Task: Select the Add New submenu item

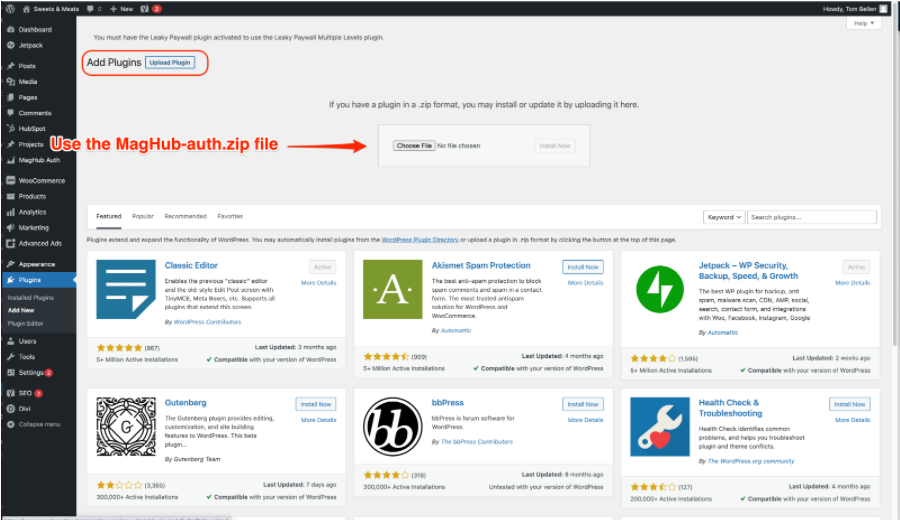Action: (21, 310)
